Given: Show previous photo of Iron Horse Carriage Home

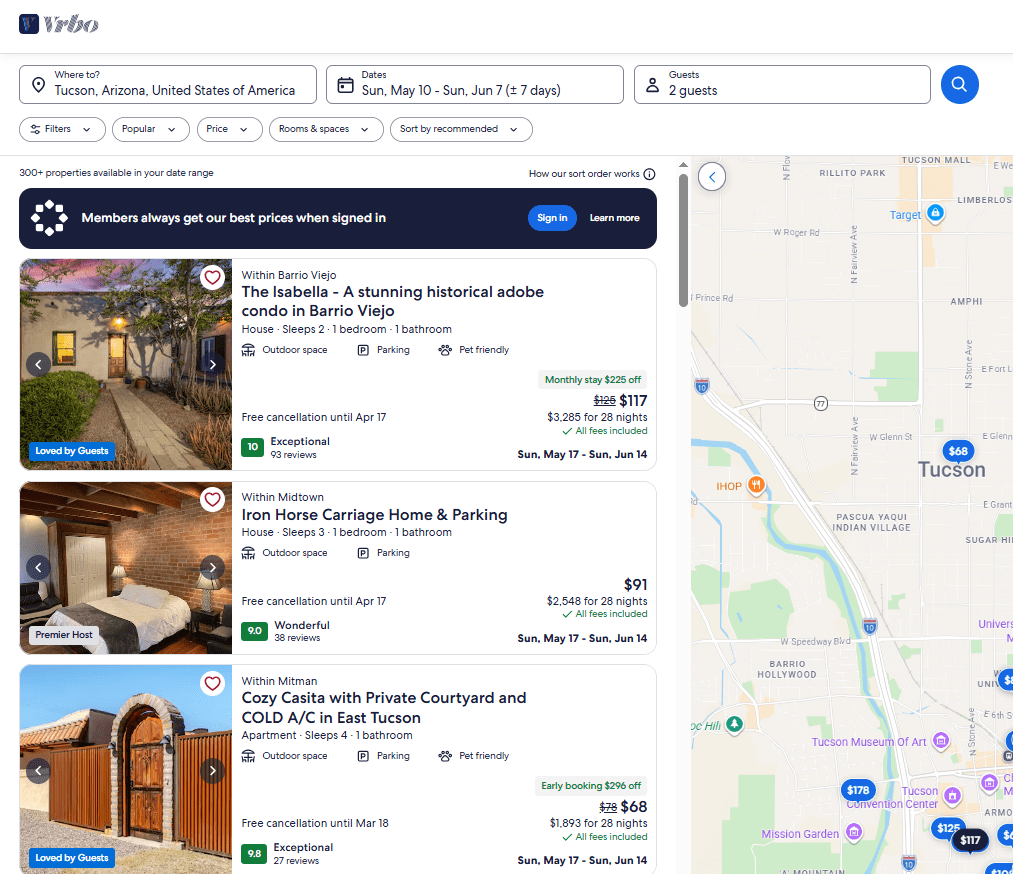Looking at the screenshot, I should tap(38, 568).
